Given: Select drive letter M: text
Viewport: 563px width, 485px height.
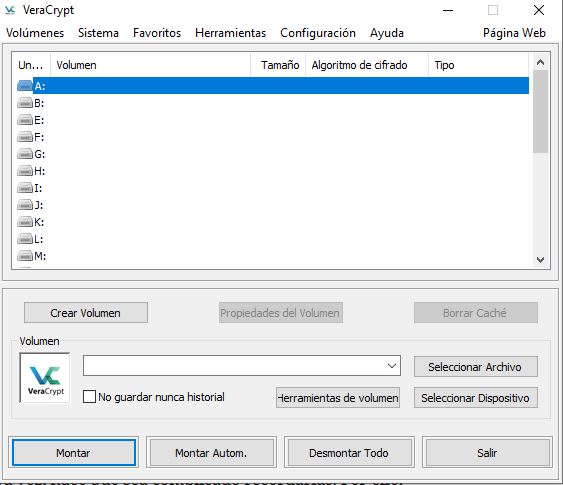Looking at the screenshot, I should 40,256.
